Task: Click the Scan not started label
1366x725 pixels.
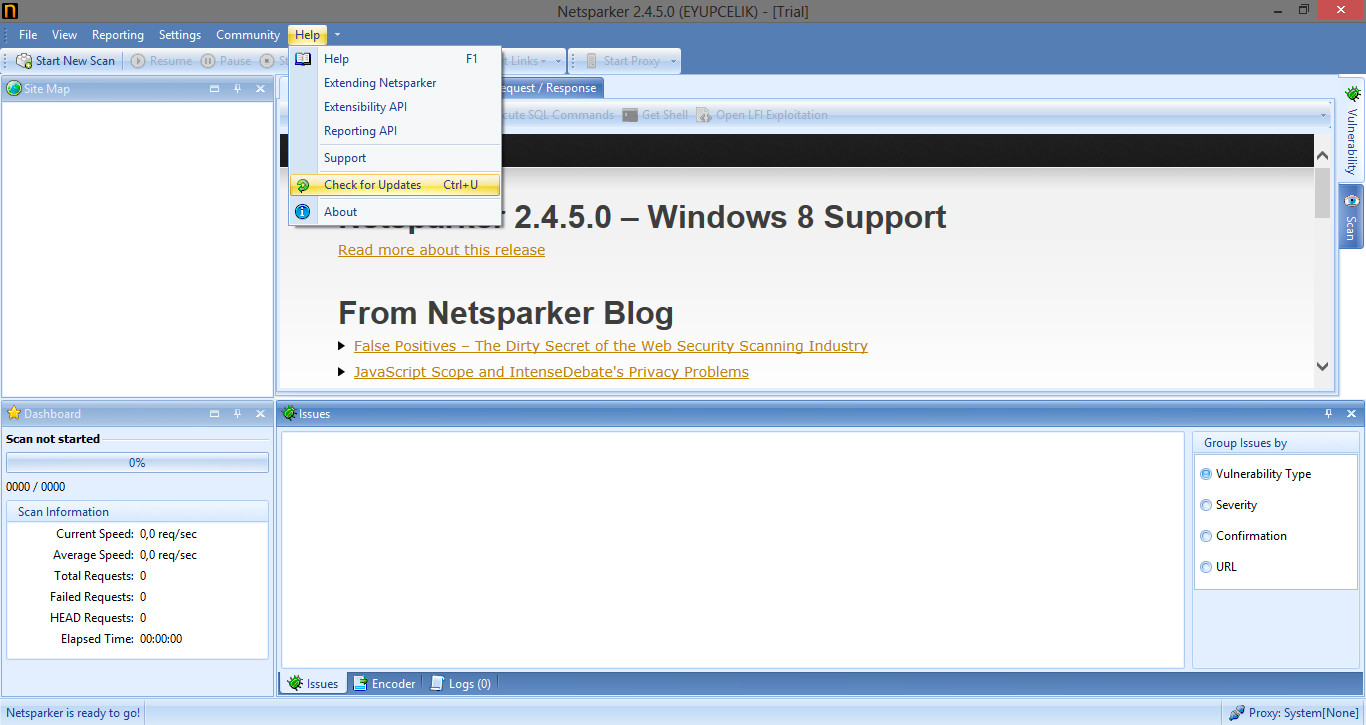Action: [x=53, y=439]
